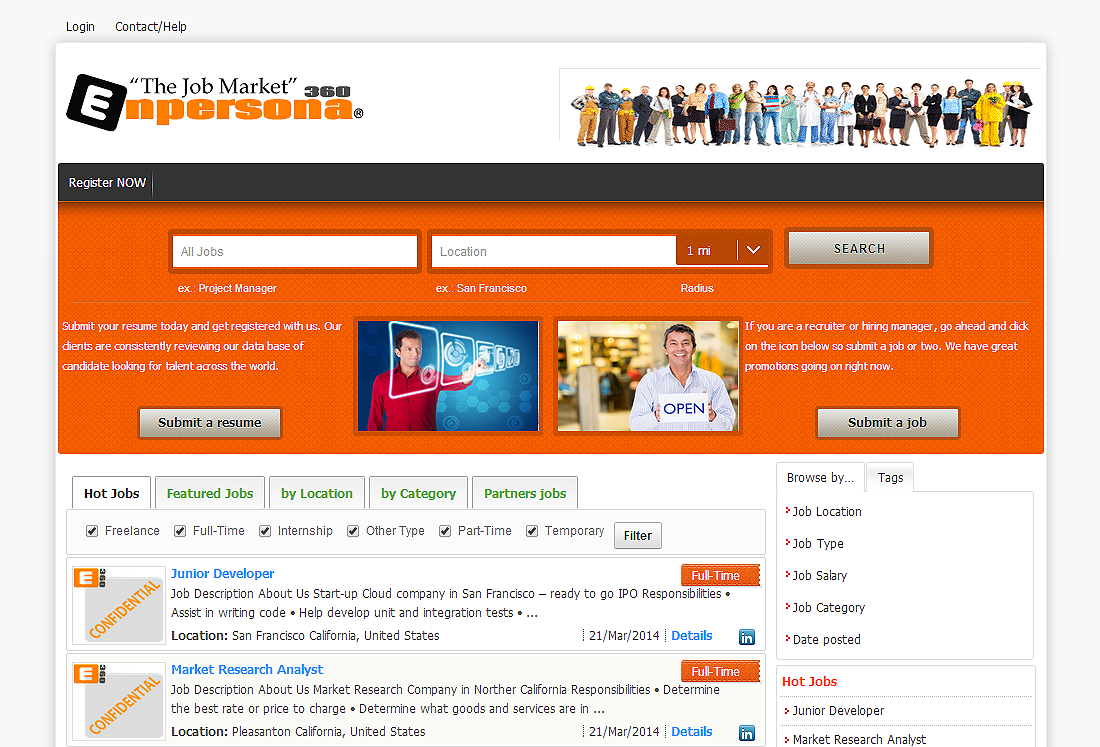Click Confidential logo thumbnail of Junior Developer

tap(119, 605)
